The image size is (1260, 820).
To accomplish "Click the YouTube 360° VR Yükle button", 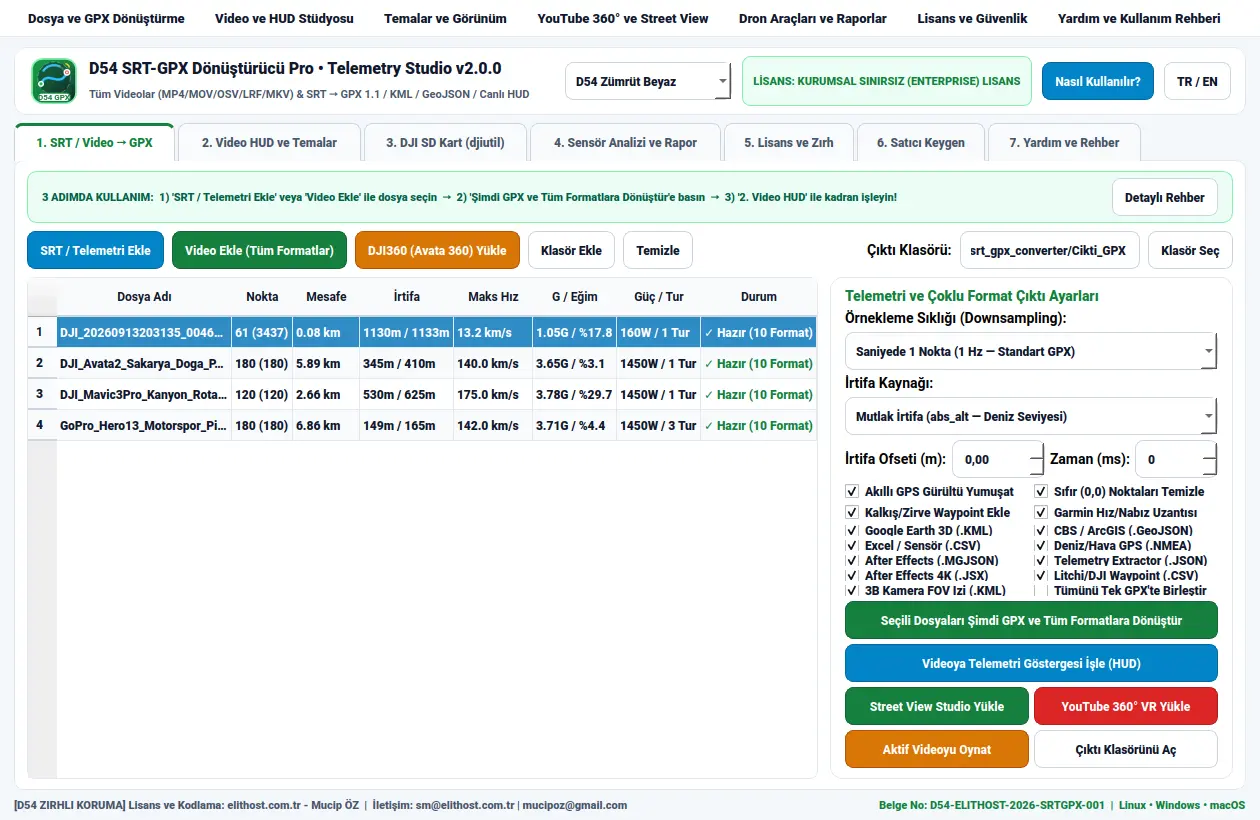I will click(1126, 706).
